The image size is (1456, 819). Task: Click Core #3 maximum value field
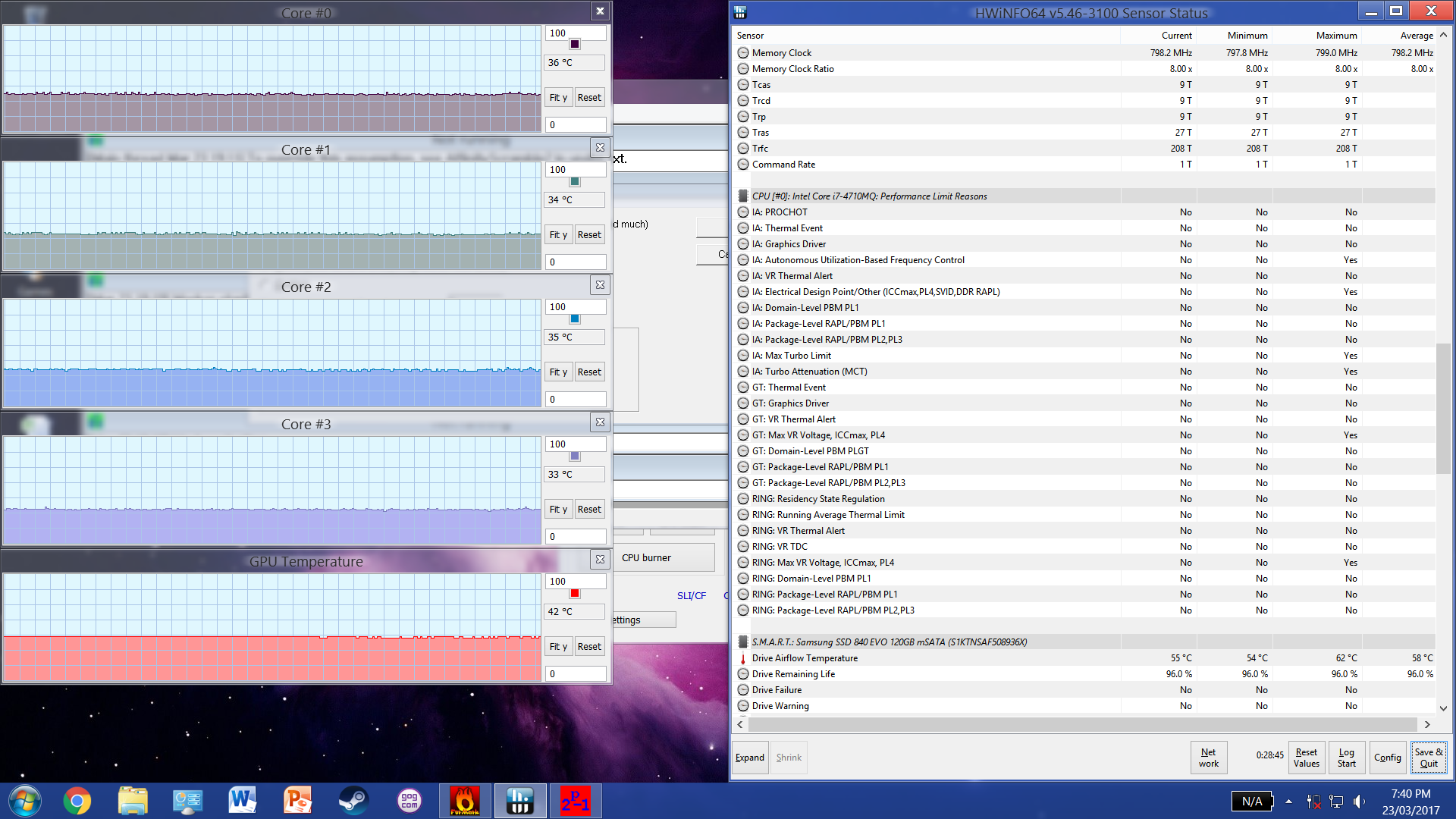[x=576, y=444]
